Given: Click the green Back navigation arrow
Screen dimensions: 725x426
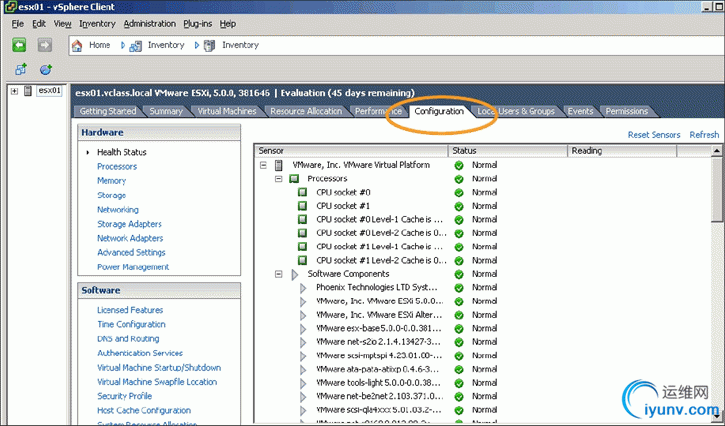Looking at the screenshot, I should (19, 45).
